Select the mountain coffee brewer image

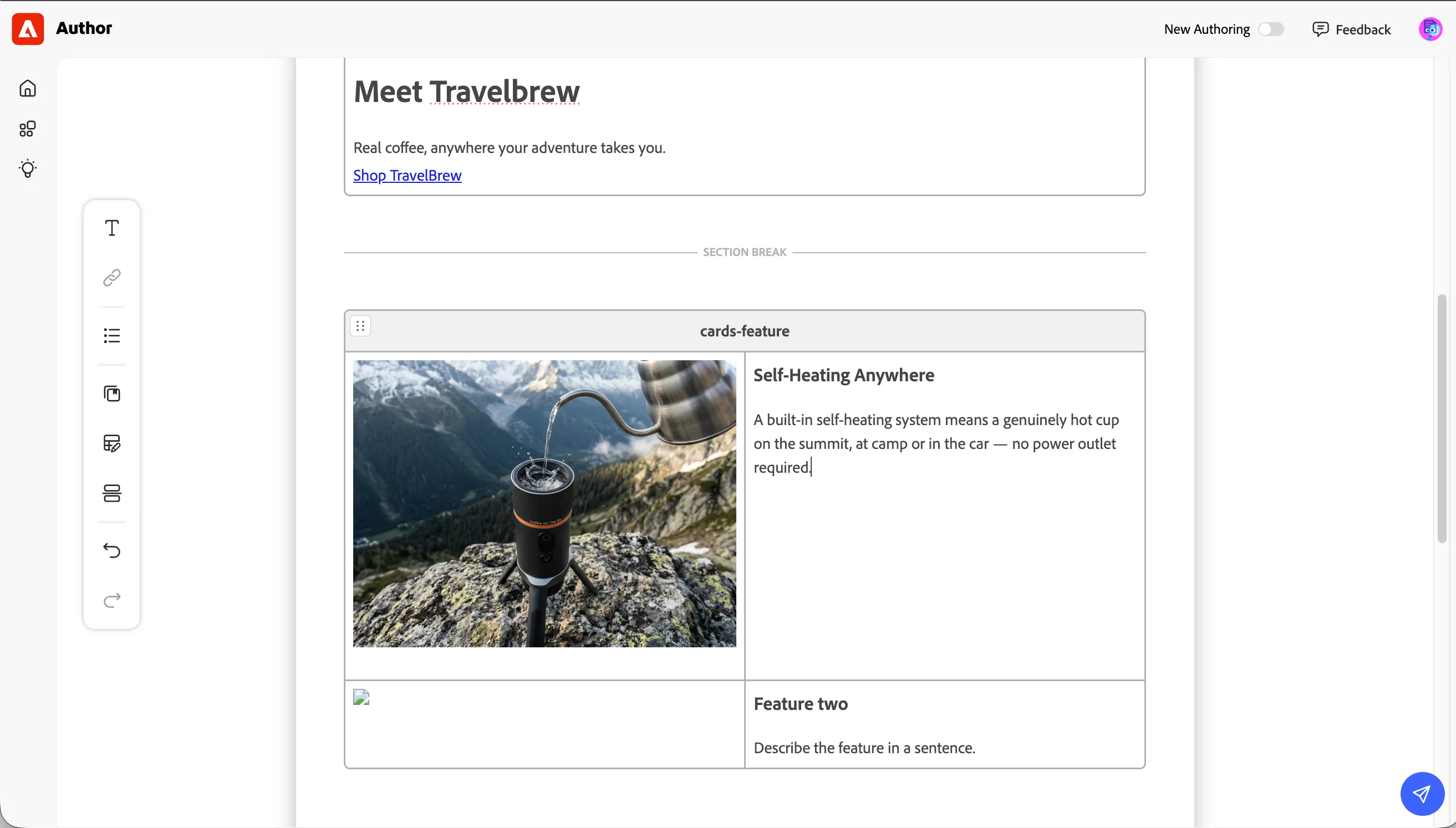point(544,503)
